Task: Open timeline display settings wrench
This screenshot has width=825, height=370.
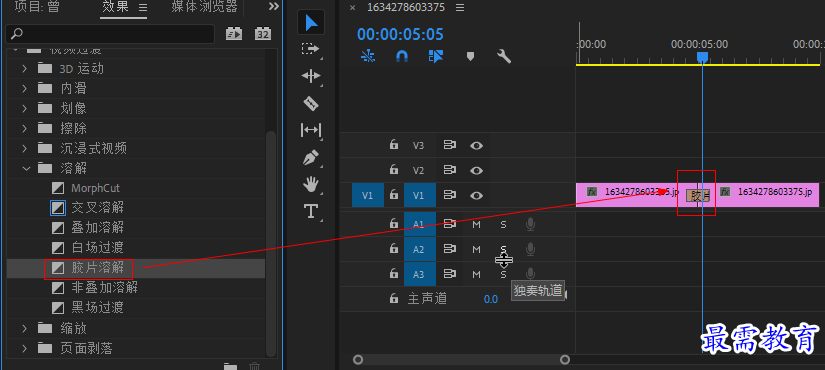Action: pyautogui.click(x=504, y=56)
